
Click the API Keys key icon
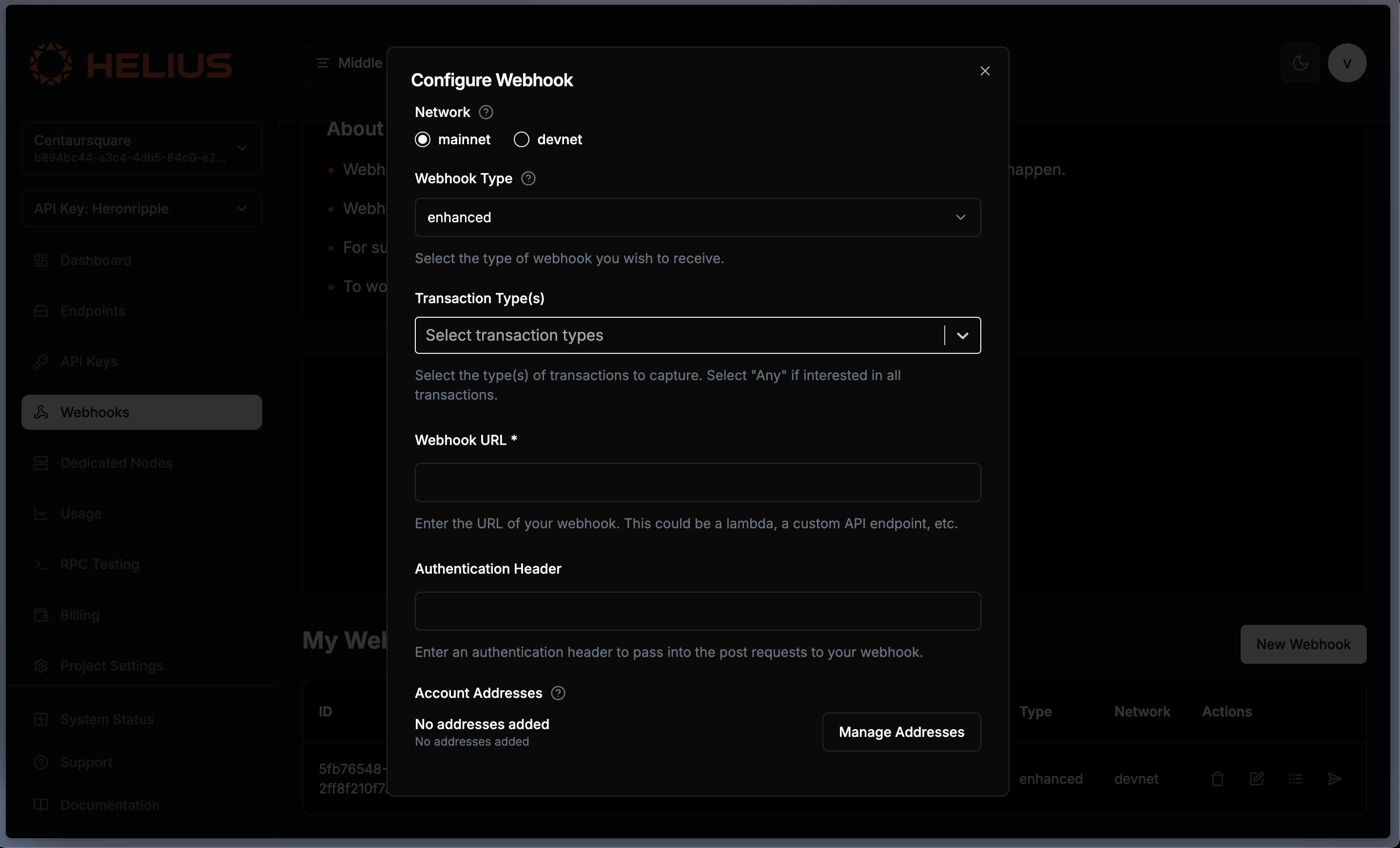point(41,361)
